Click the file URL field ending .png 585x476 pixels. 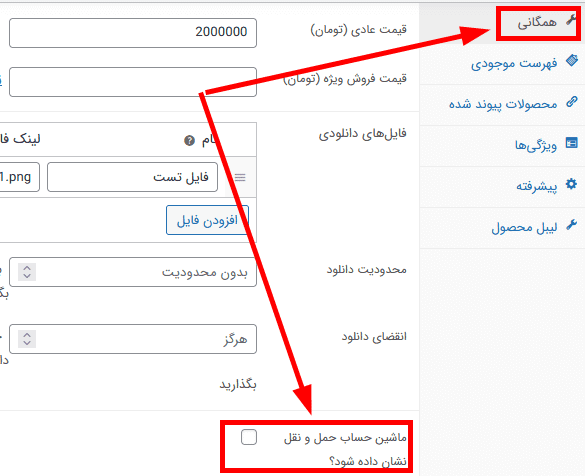pos(19,177)
